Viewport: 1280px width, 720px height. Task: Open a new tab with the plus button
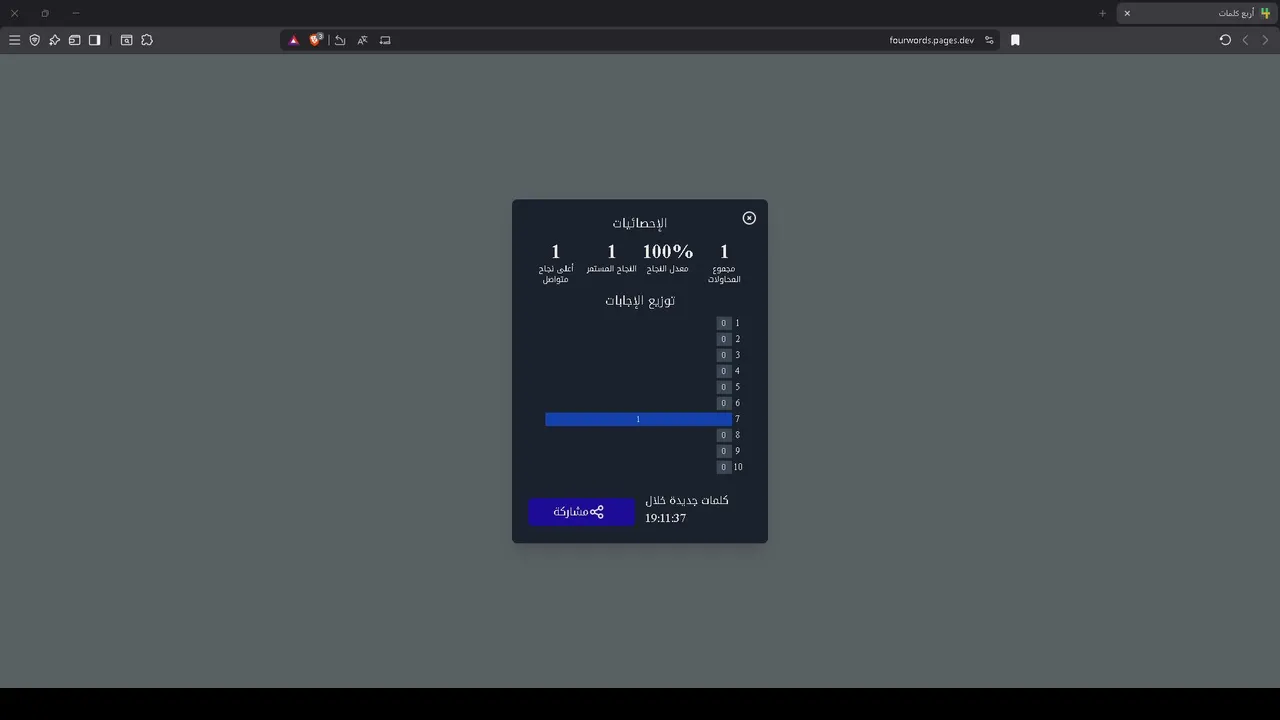point(1102,13)
